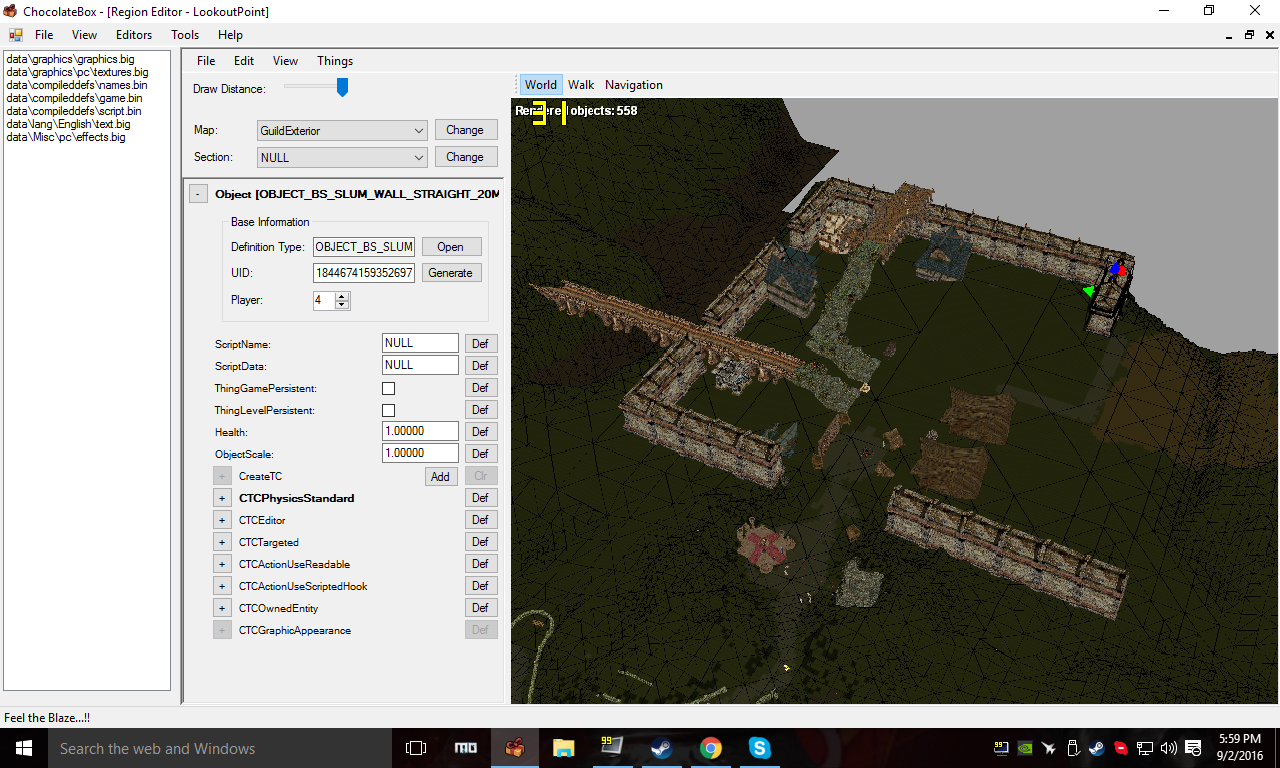Expand the CTCOwnedEntity node
Screen dimensions: 1280x768
(222, 608)
